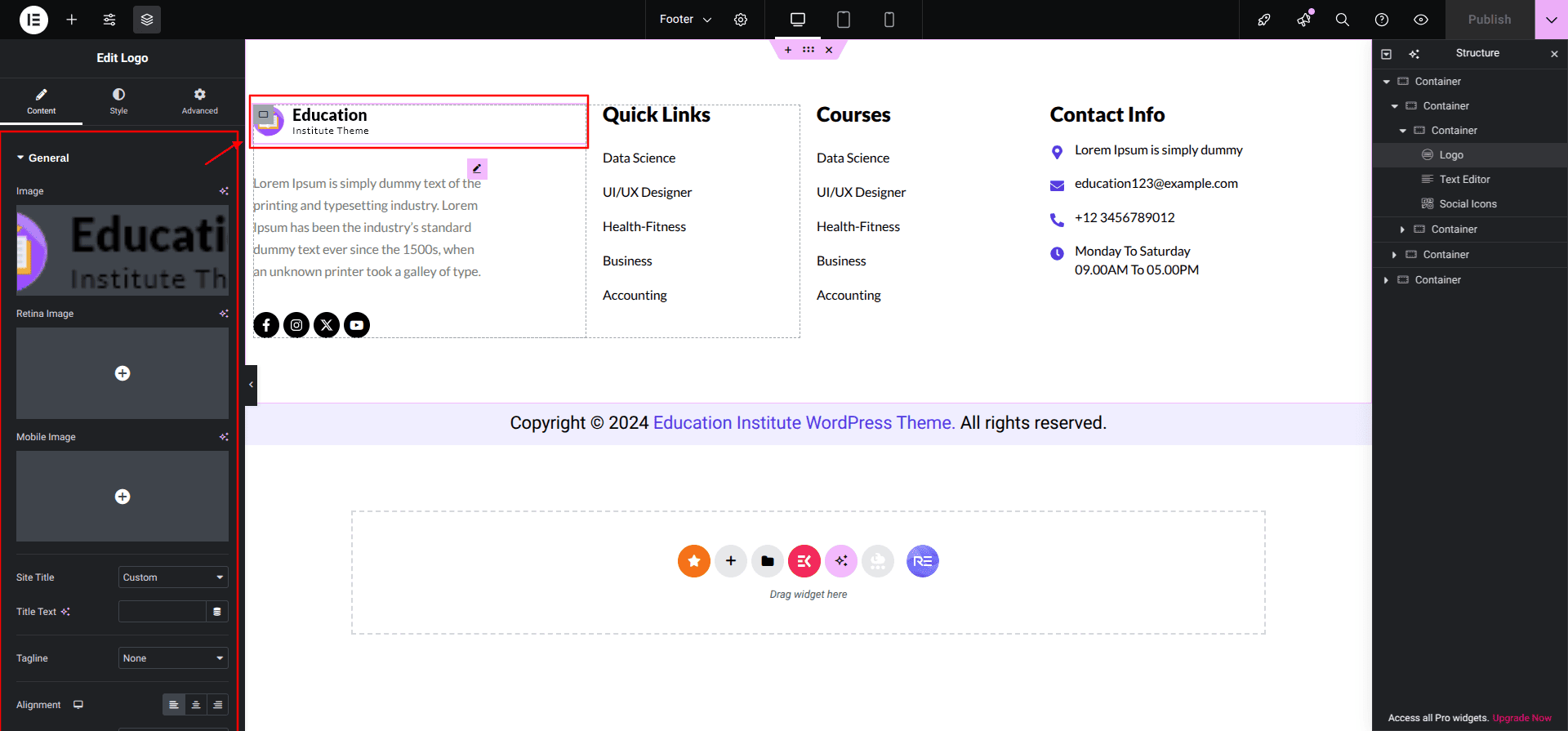Click the purple RE addon button

(923, 561)
